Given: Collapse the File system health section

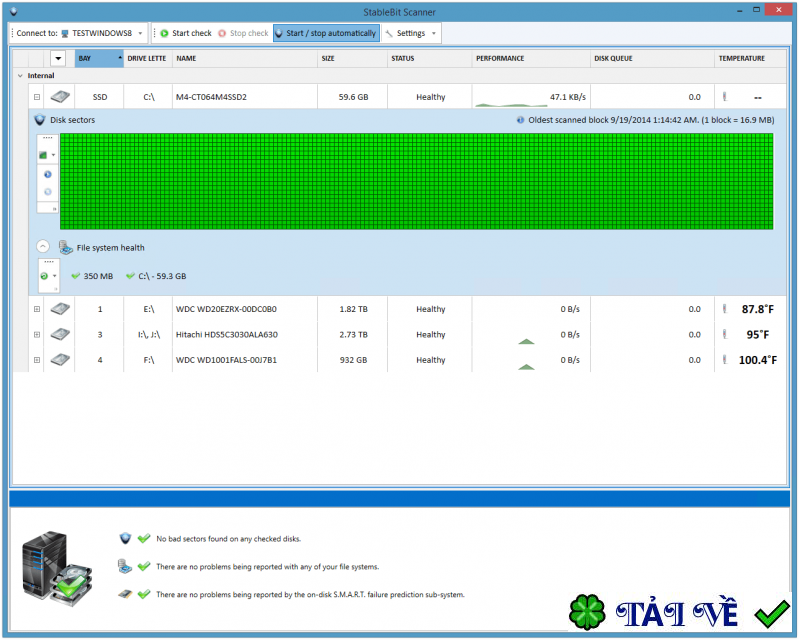Looking at the screenshot, I should 43,247.
